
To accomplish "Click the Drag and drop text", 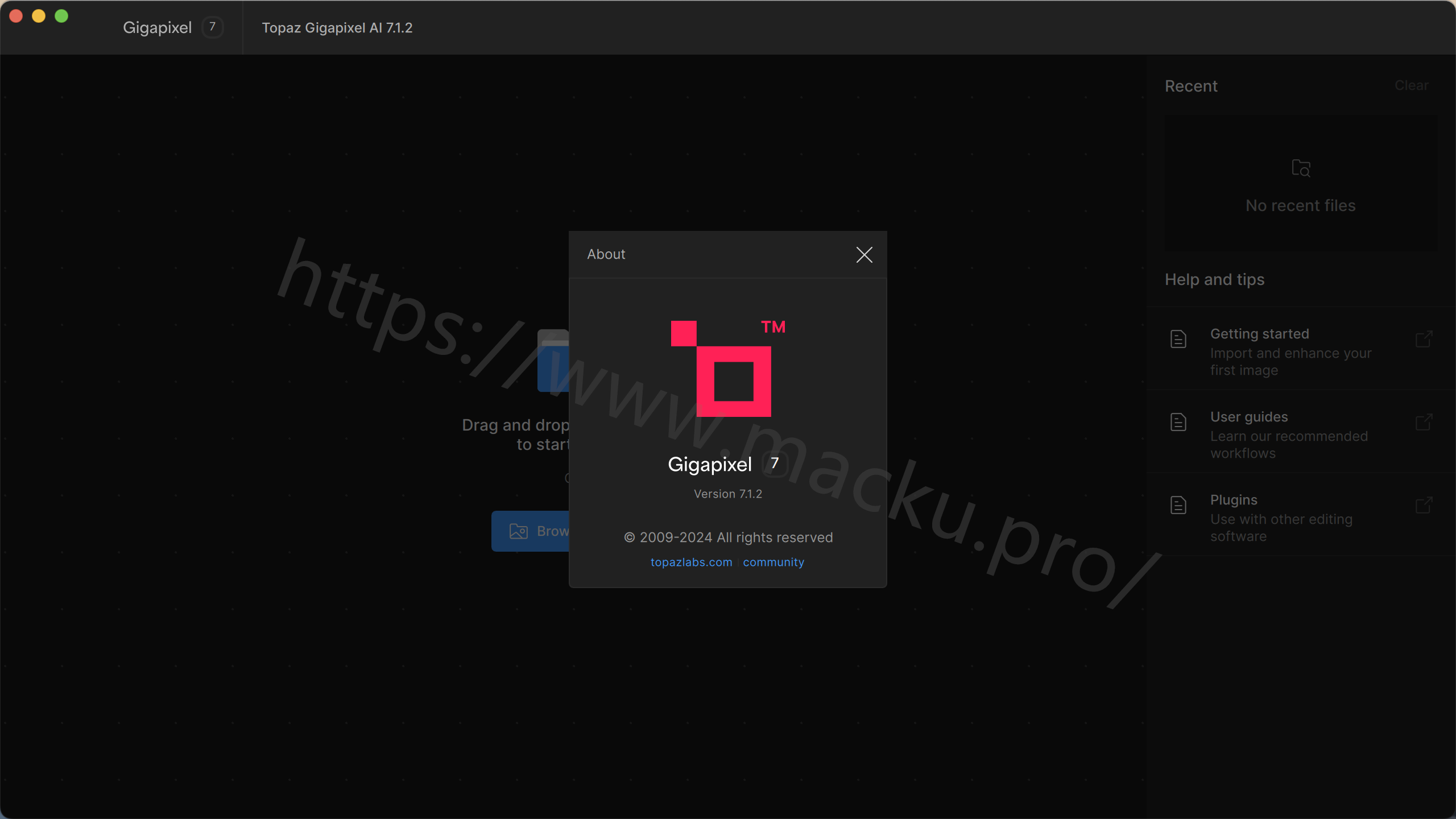I will pyautogui.click(x=515, y=435).
